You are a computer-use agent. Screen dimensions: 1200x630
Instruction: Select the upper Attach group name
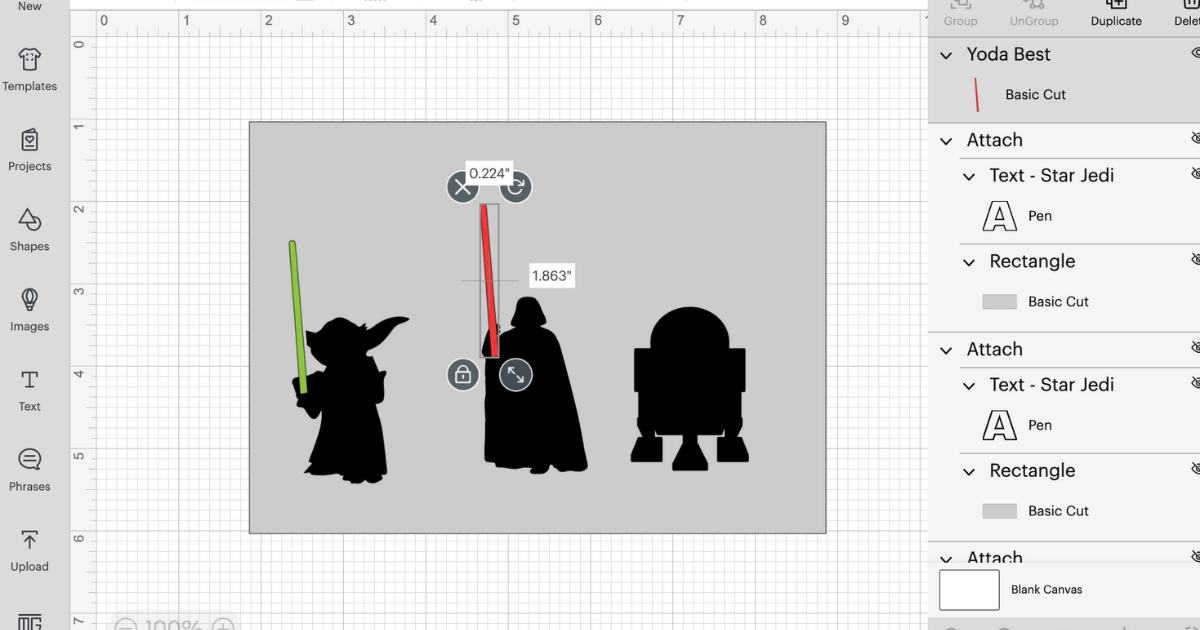point(994,140)
